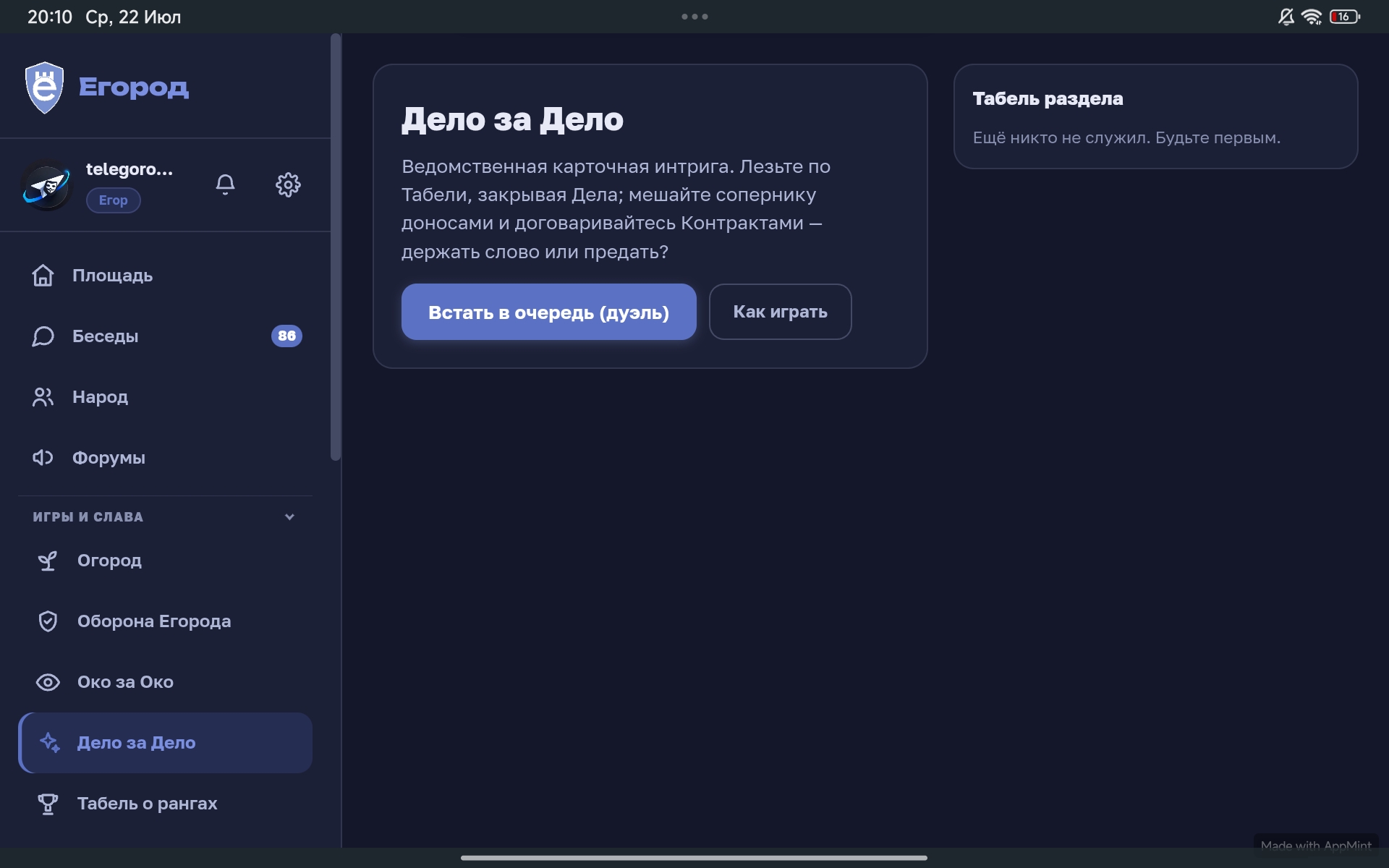Click the Егород shield logo
Viewport: 1389px width, 868px height.
pyautogui.click(x=44, y=88)
